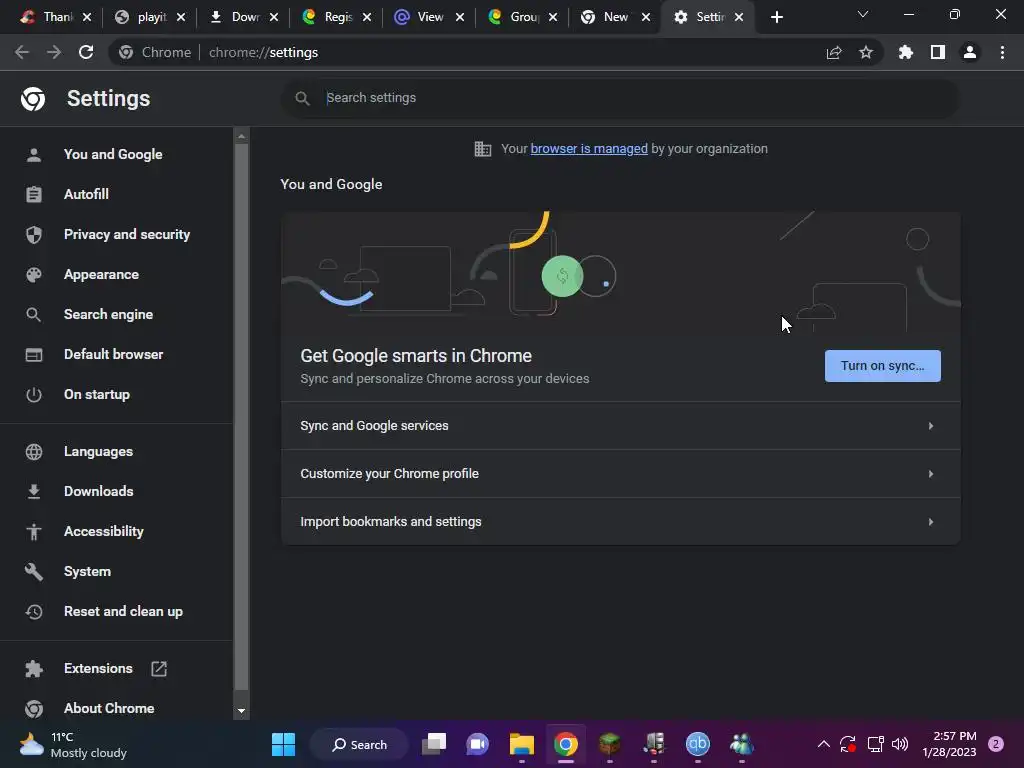Screen dimensions: 1024x768
Task: Bookmark this tab with star icon
Action: point(865,52)
